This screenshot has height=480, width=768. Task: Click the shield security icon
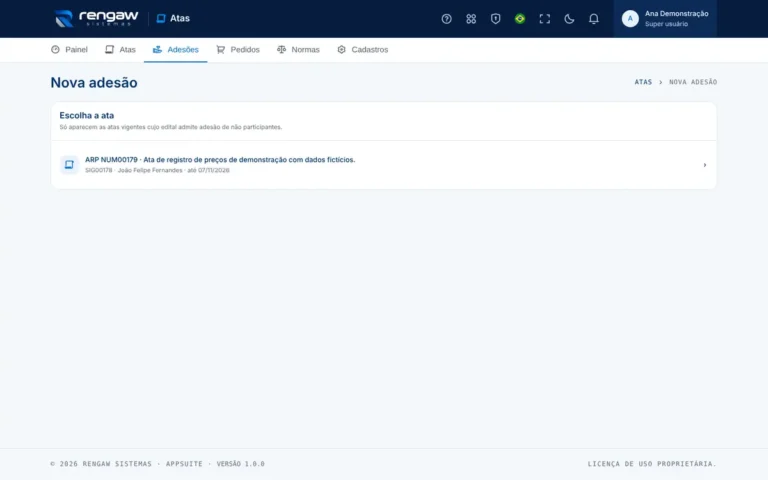tap(495, 19)
